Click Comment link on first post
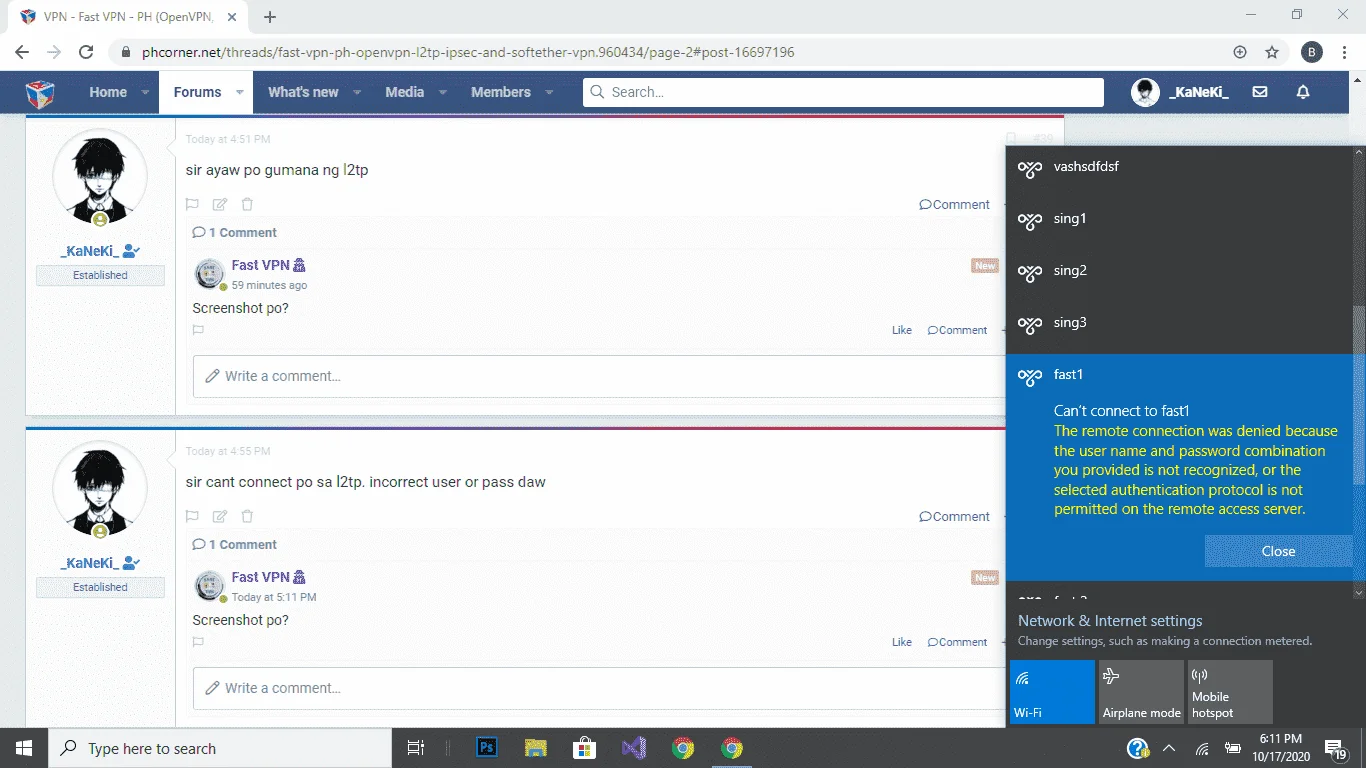The image size is (1366, 768). [x=954, y=204]
